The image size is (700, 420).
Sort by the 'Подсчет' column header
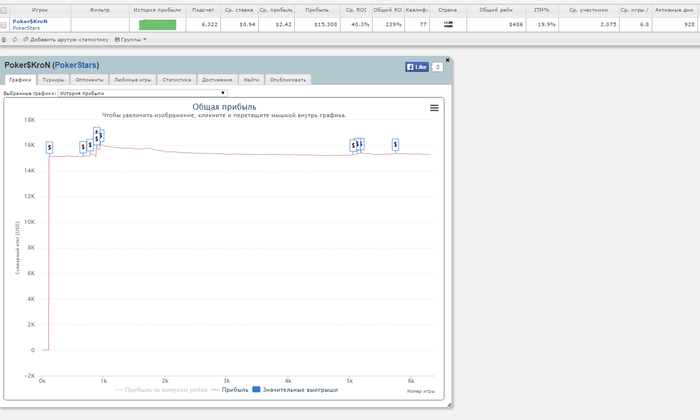pos(203,10)
